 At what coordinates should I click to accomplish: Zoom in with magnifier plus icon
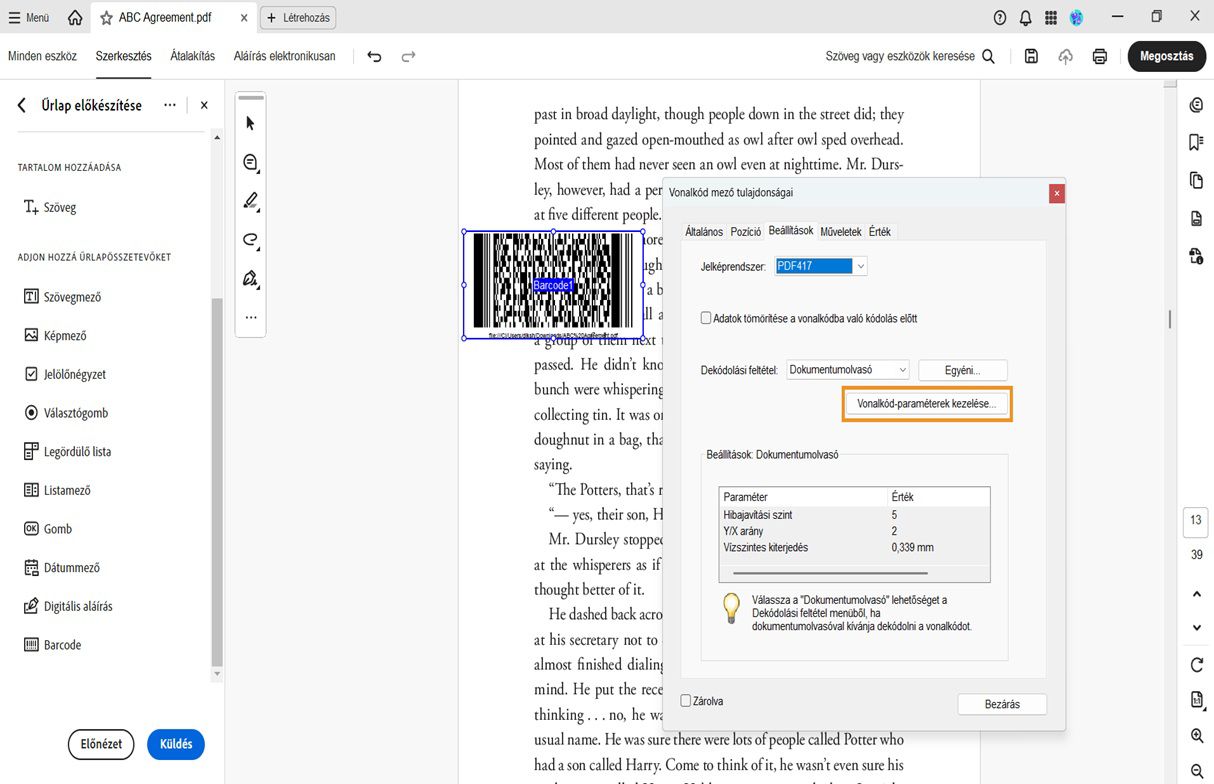[x=1197, y=736]
